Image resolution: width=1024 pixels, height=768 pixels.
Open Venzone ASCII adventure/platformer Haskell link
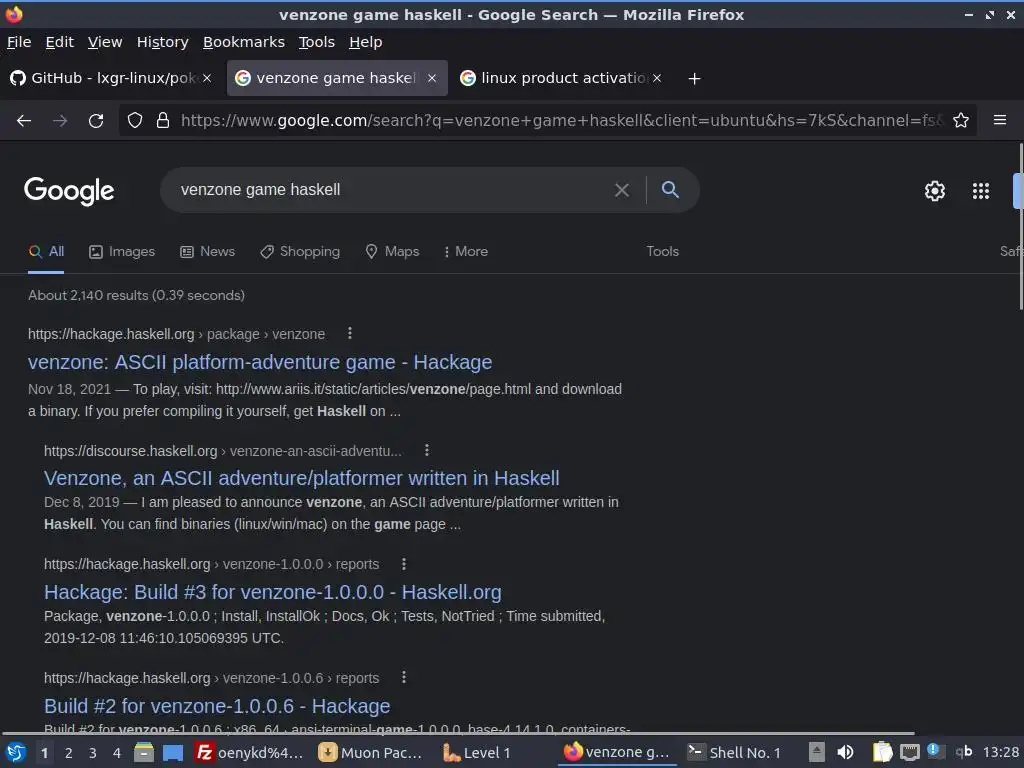pos(302,479)
